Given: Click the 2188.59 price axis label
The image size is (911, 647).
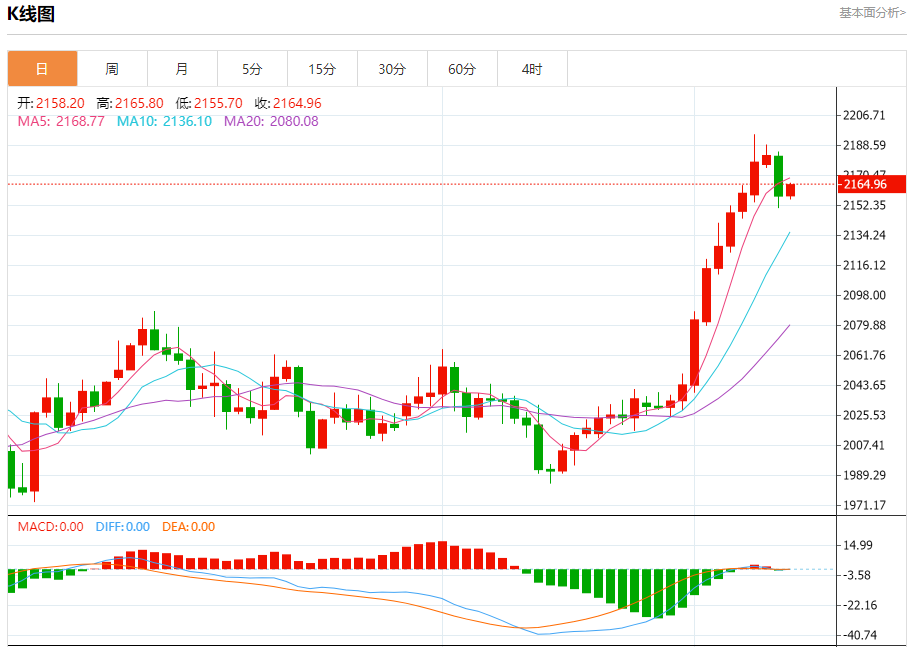Looking at the screenshot, I should (865, 145).
